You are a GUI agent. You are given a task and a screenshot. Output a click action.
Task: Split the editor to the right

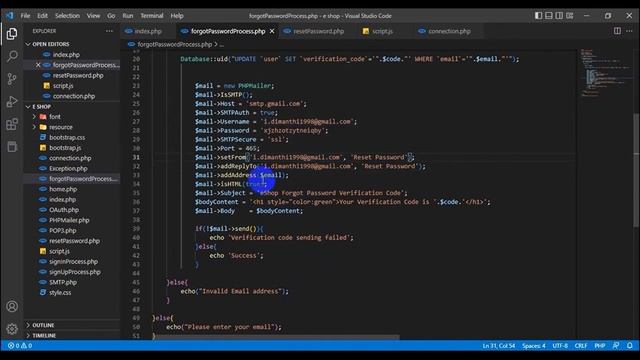[617, 31]
